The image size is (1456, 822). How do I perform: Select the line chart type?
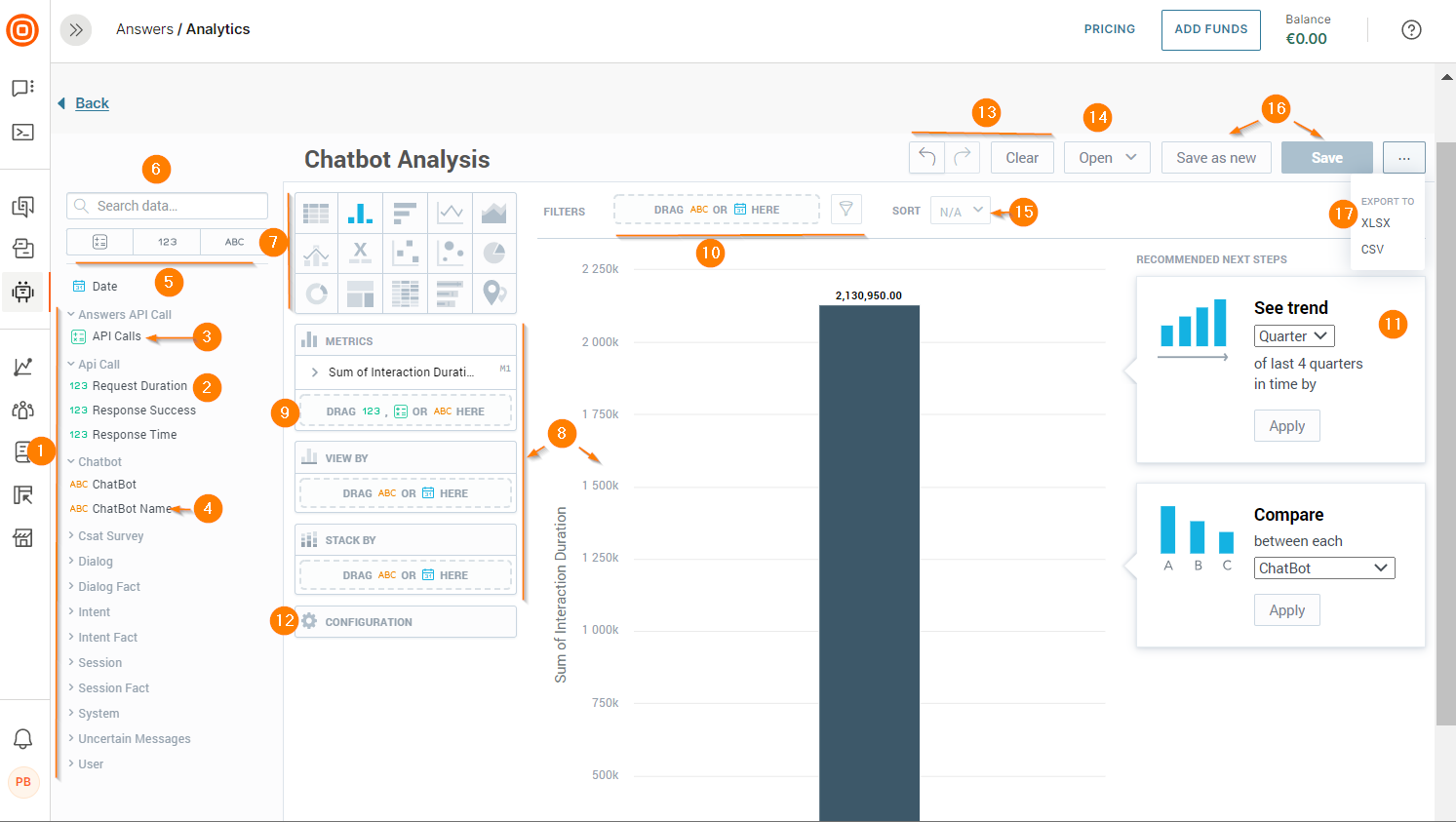pos(450,211)
